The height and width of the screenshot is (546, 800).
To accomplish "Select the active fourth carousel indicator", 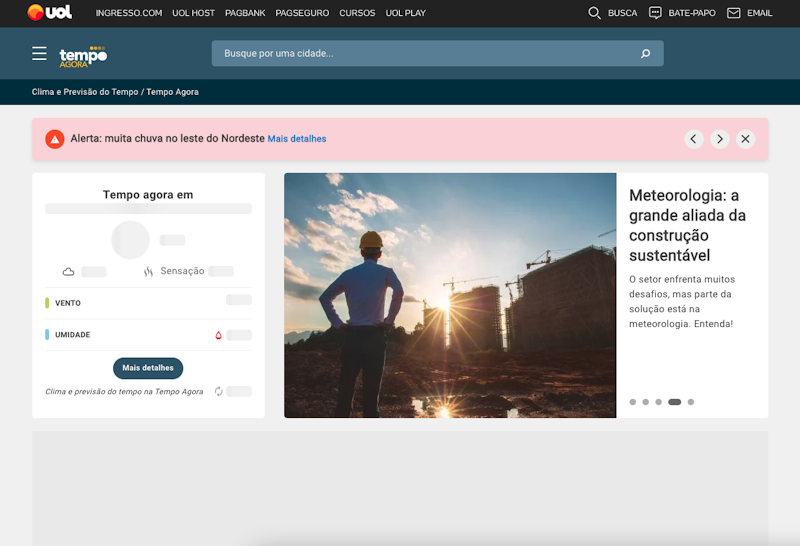I will (x=674, y=402).
